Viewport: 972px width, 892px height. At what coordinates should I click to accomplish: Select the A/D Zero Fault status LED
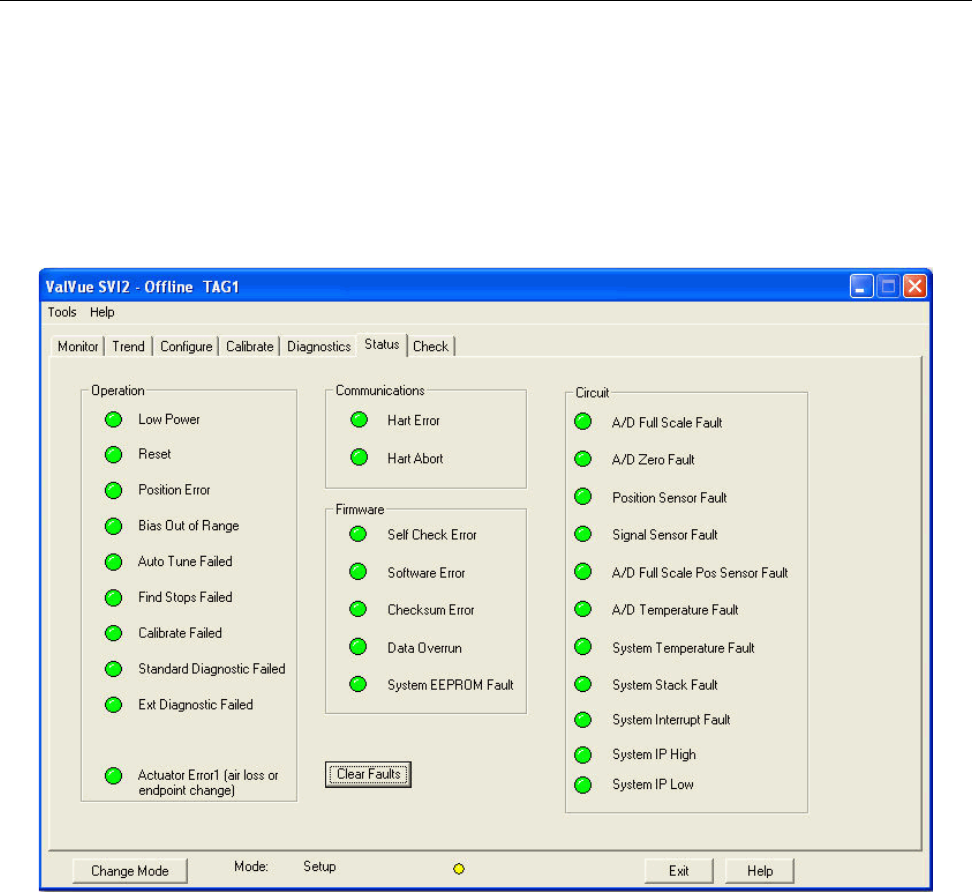point(583,459)
